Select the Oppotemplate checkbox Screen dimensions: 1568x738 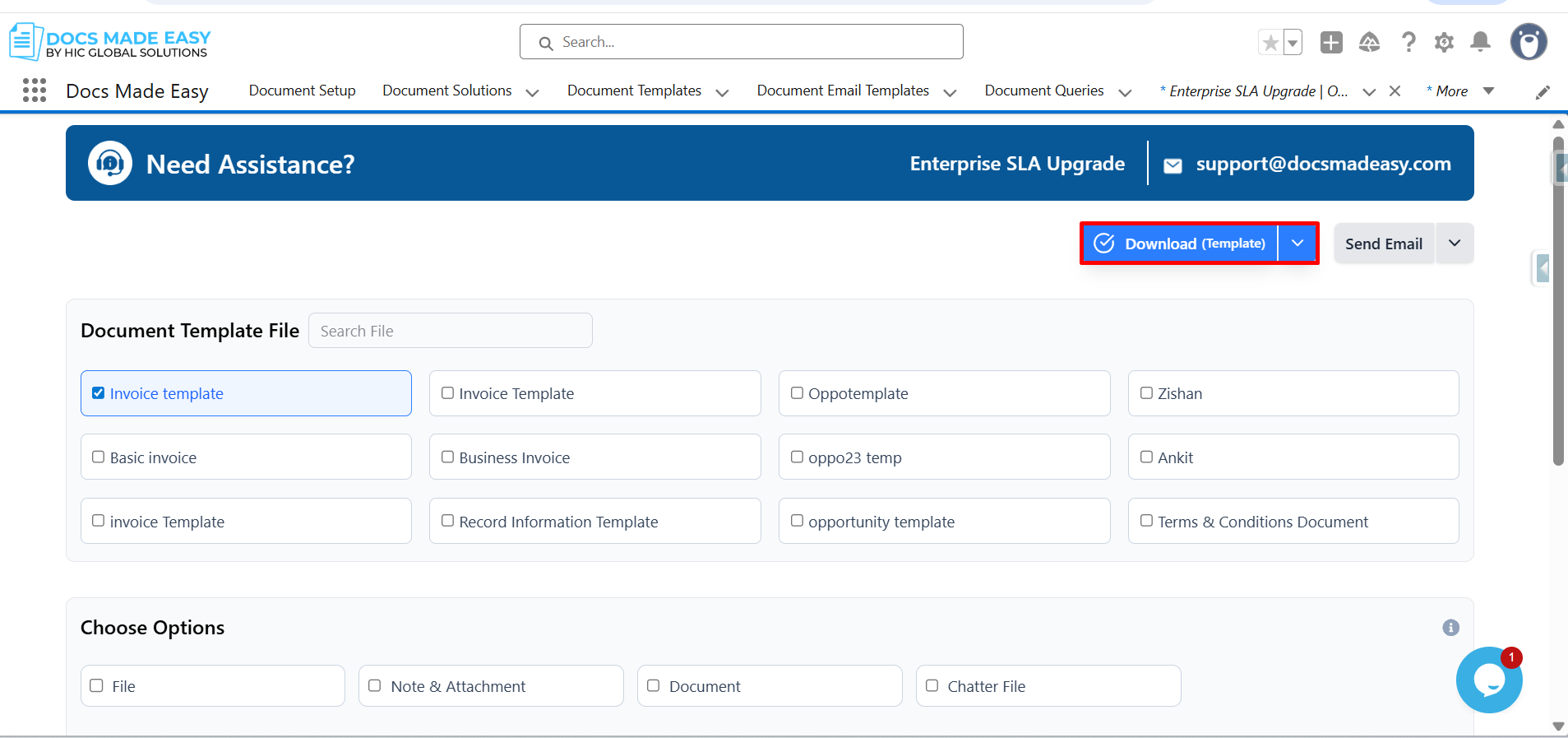point(797,393)
